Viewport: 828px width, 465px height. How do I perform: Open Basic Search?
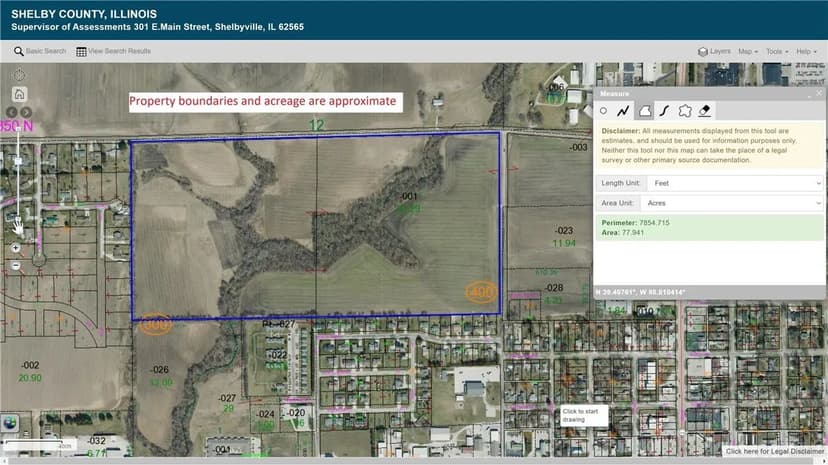[x=40, y=51]
